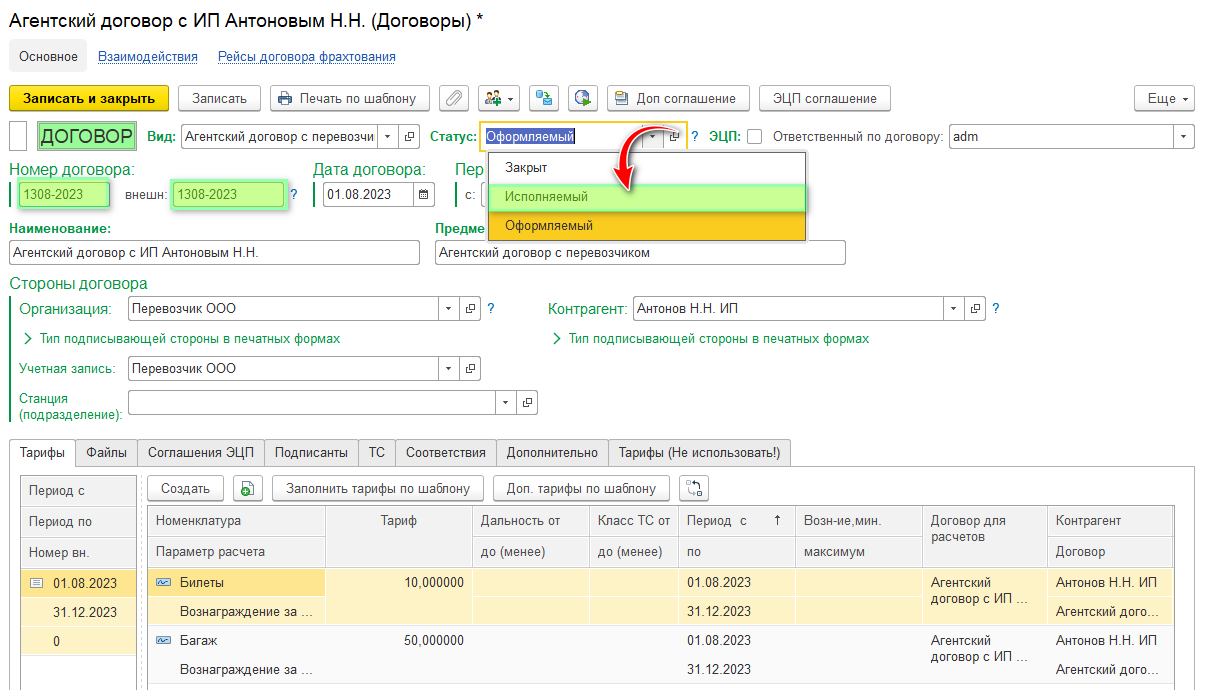1212x690 pixels.
Task: Open the Рейсы договора фрахтования link
Action: coord(306,57)
